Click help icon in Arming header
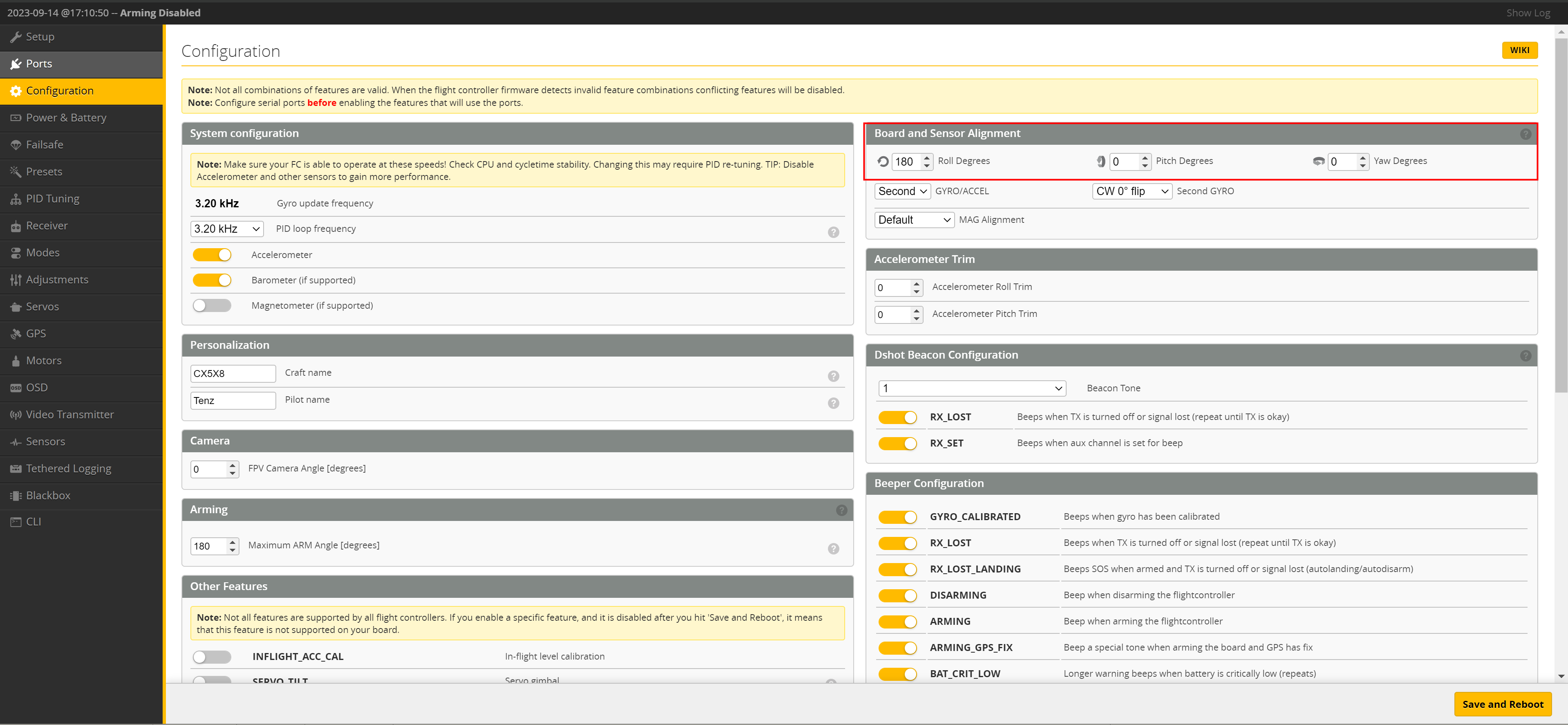The image size is (1568, 725). (841, 511)
